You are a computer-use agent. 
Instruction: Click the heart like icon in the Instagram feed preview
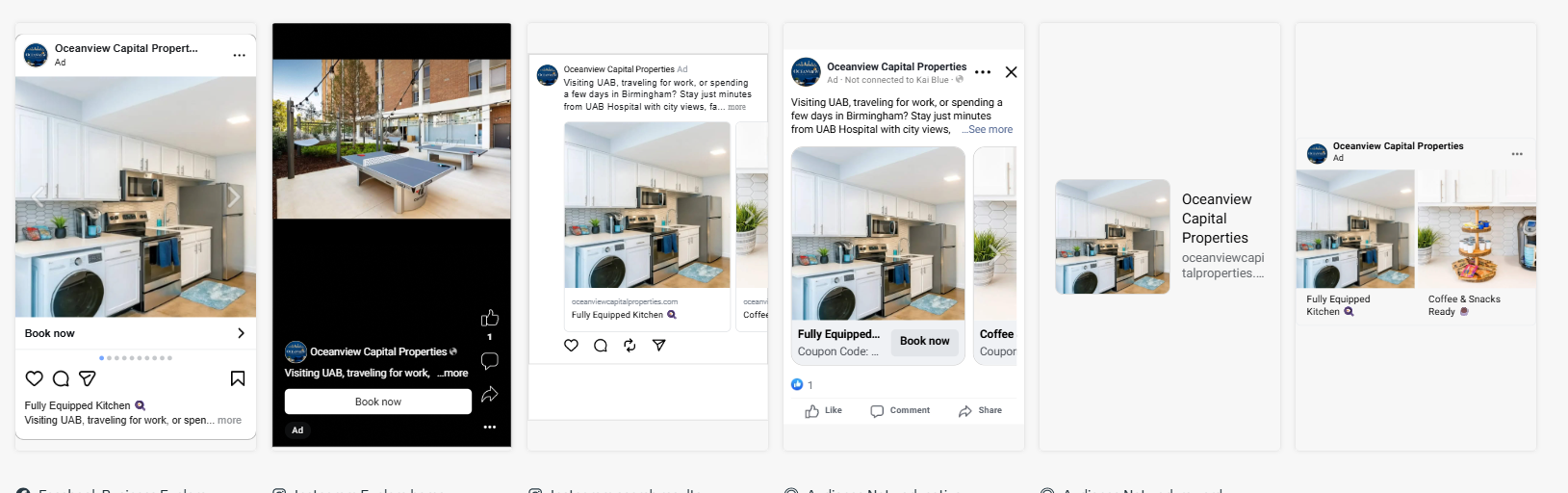click(35, 378)
